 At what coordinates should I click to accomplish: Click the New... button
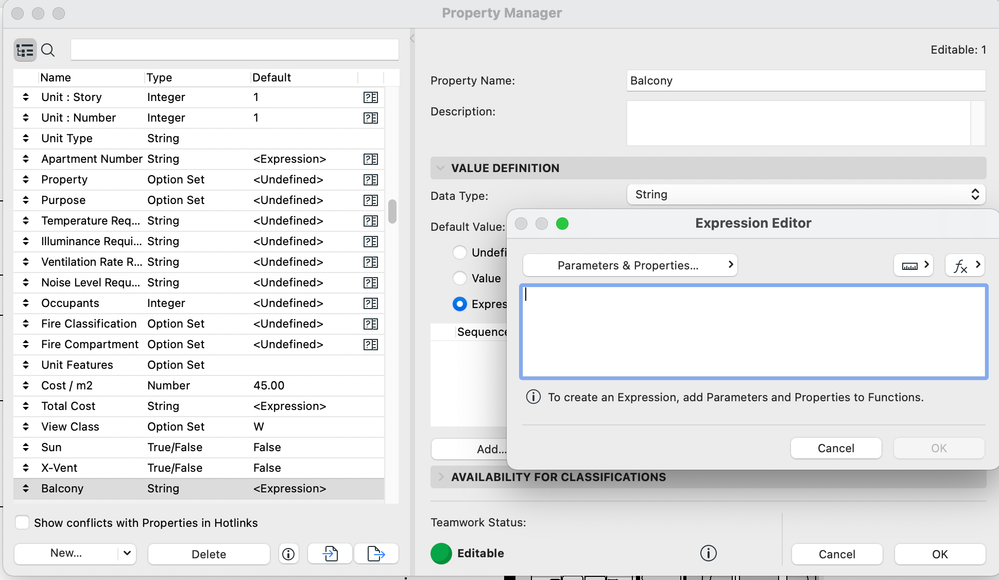click(66, 553)
